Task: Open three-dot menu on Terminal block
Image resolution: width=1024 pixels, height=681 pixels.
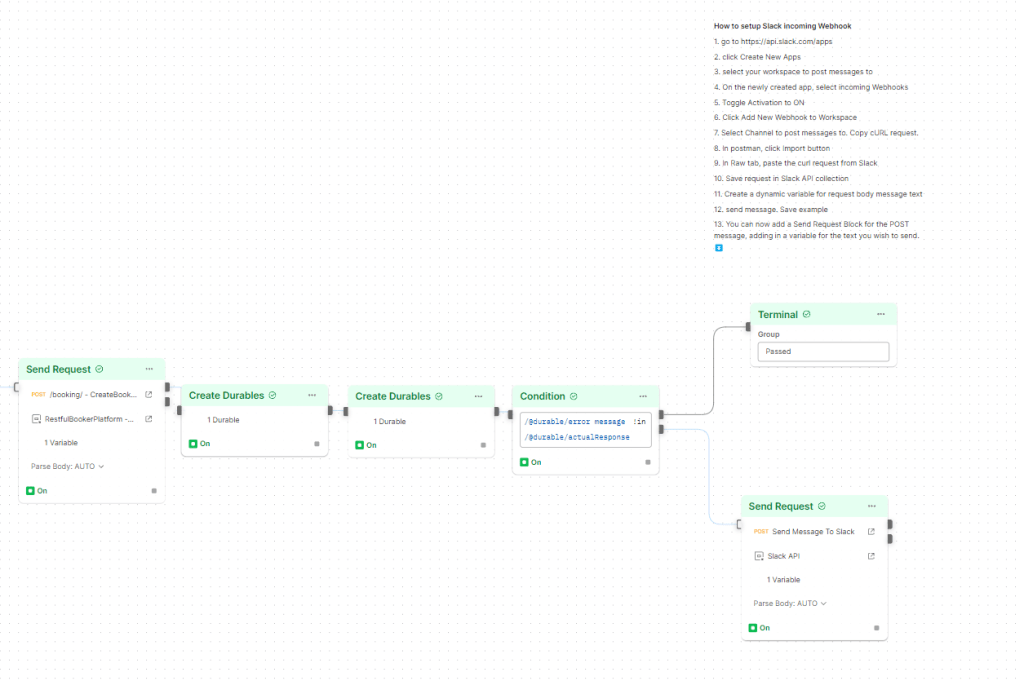Action: 881,314
